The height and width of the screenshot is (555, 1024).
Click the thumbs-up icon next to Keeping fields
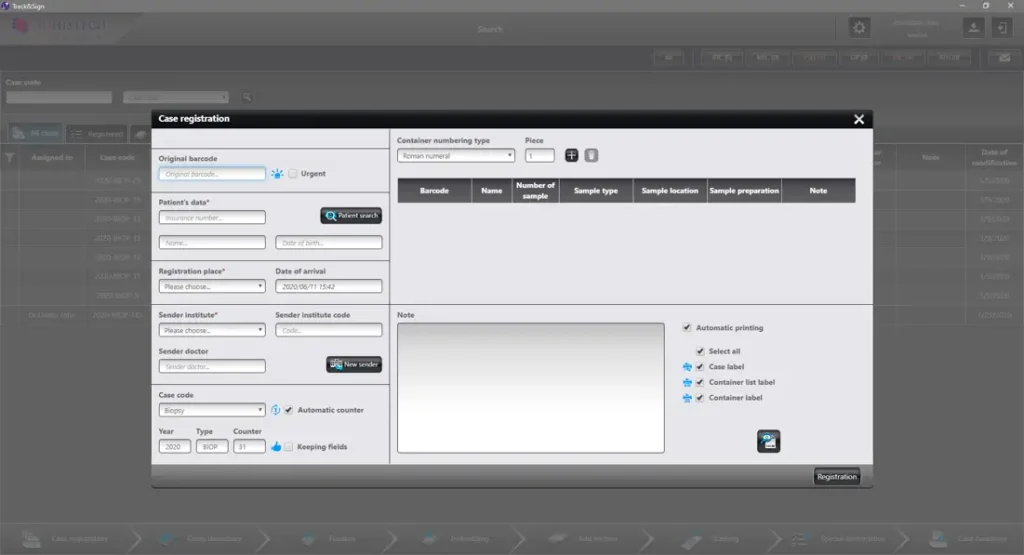[276, 447]
